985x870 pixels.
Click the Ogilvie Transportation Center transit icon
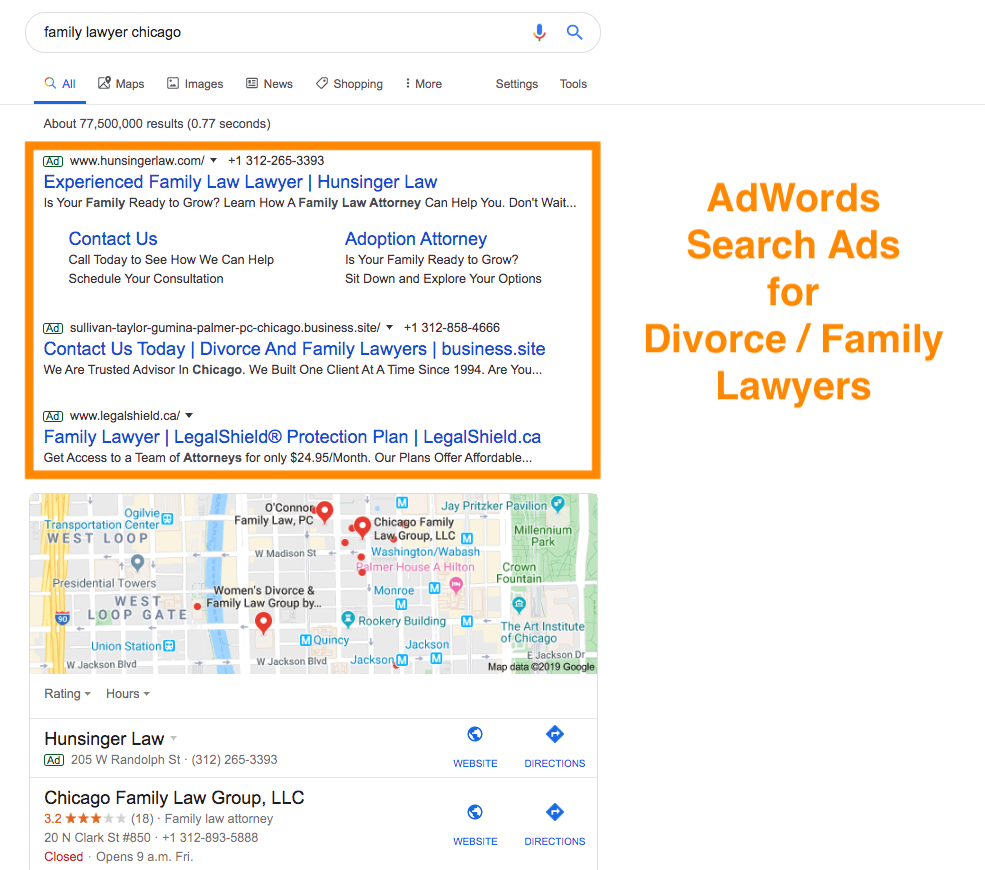coord(167,519)
